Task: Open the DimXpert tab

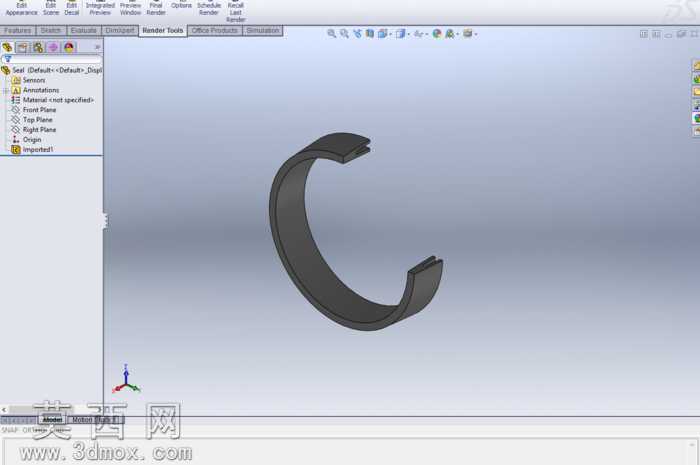Action: click(x=120, y=30)
